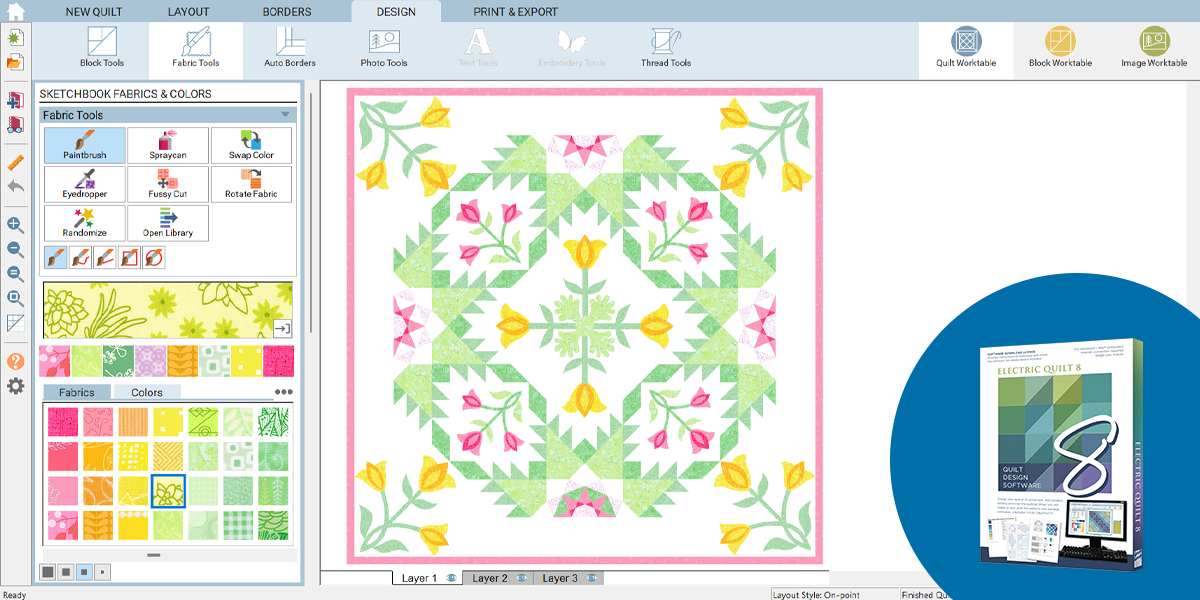This screenshot has height=600, width=1200.
Task: Pick the lavender swatch in recent strip
Action: [150, 361]
